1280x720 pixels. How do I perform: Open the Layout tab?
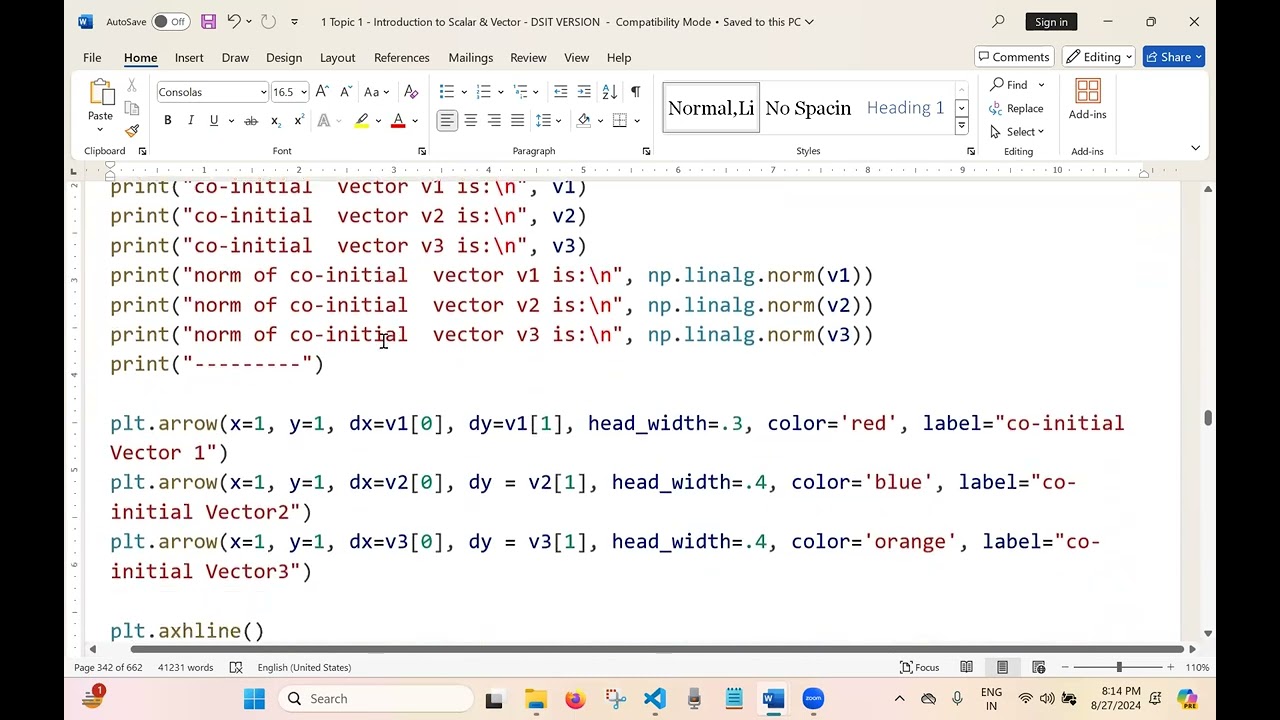click(337, 57)
